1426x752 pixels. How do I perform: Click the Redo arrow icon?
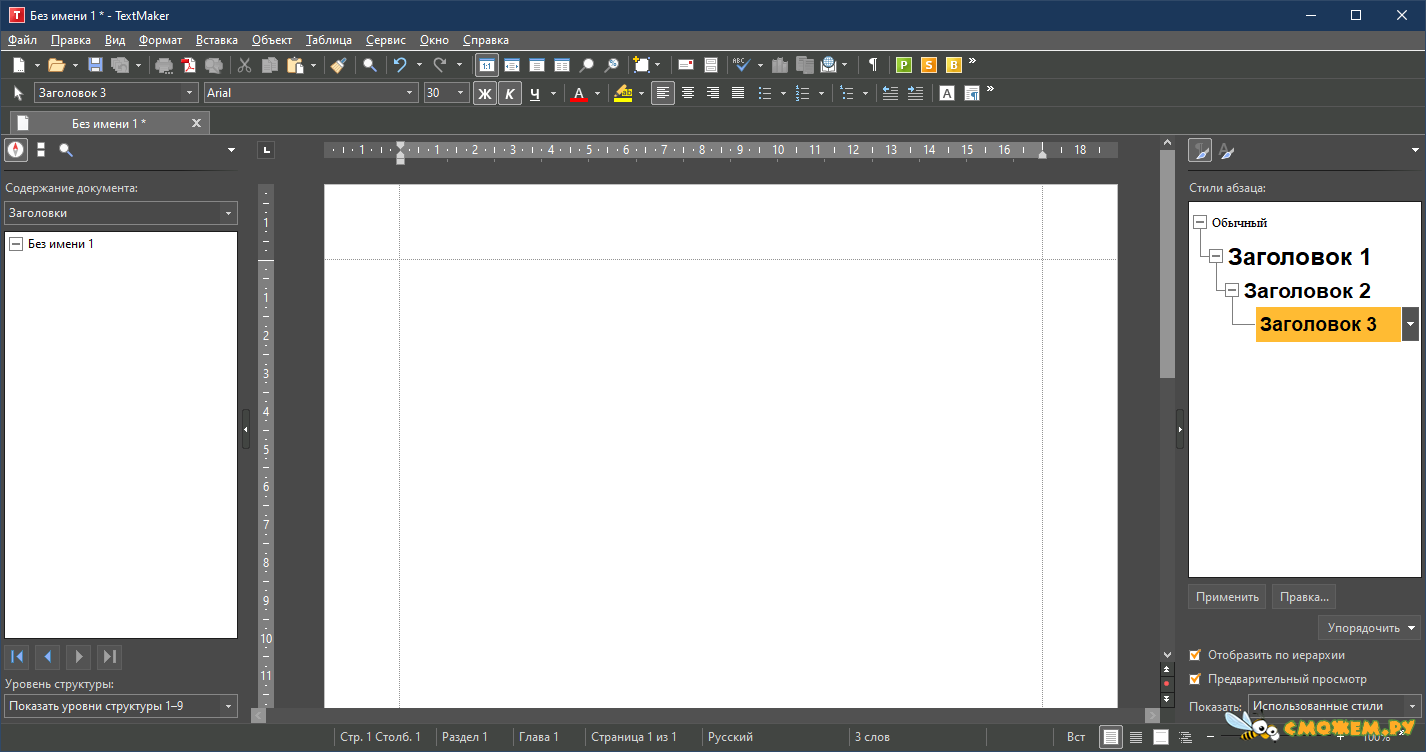(x=440, y=65)
